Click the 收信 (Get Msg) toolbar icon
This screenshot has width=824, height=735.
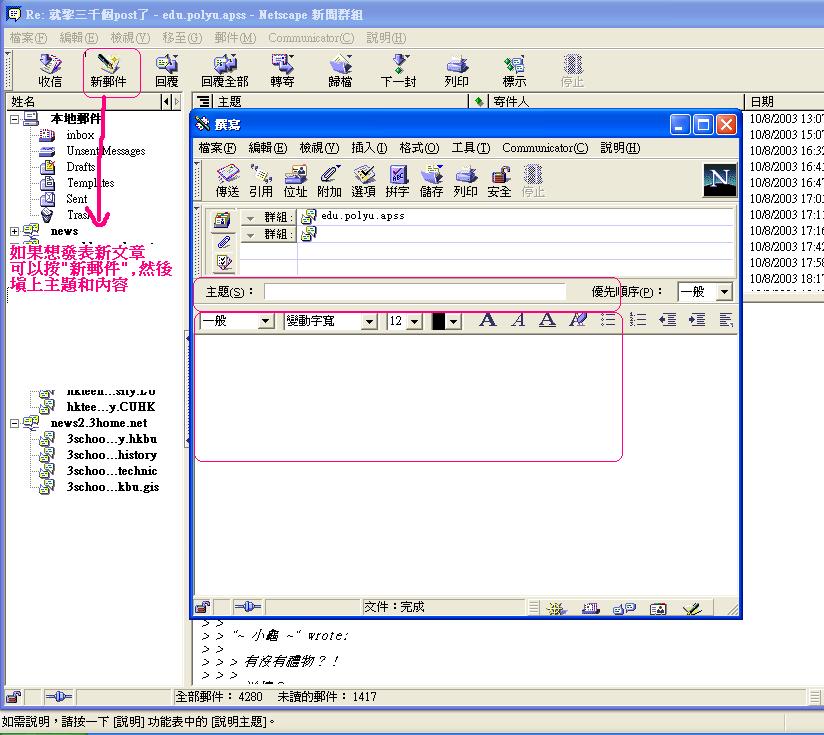click(x=50, y=71)
